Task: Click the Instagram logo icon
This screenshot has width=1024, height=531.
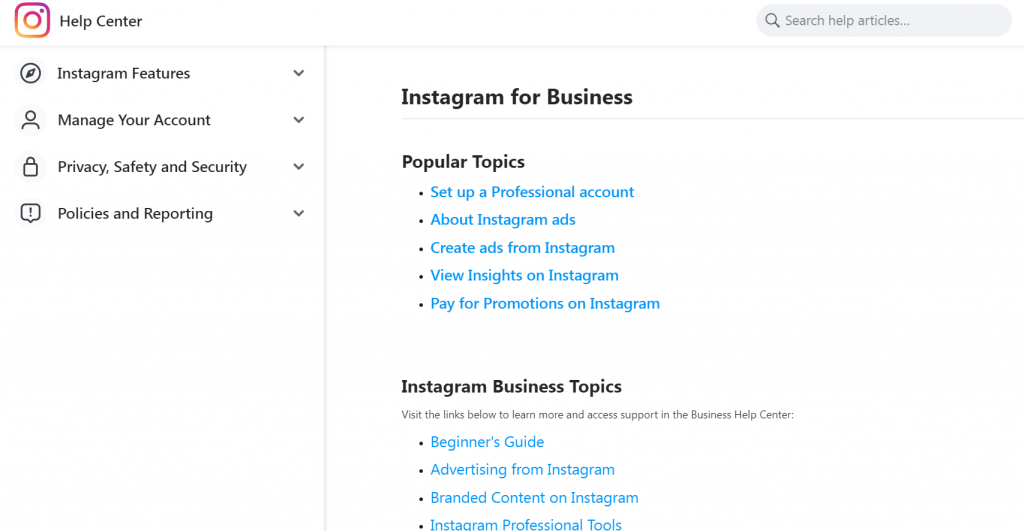Action: click(x=32, y=21)
